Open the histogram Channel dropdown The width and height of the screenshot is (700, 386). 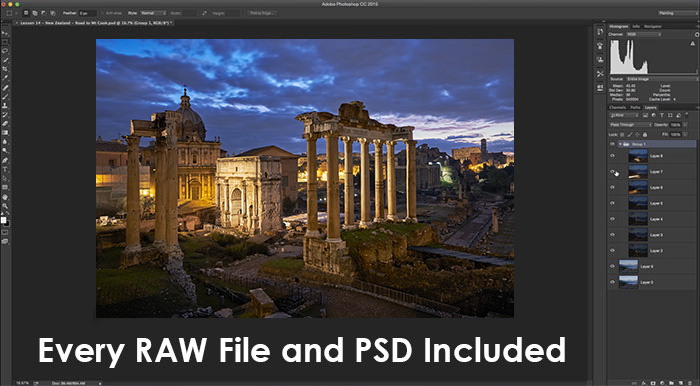coord(644,34)
